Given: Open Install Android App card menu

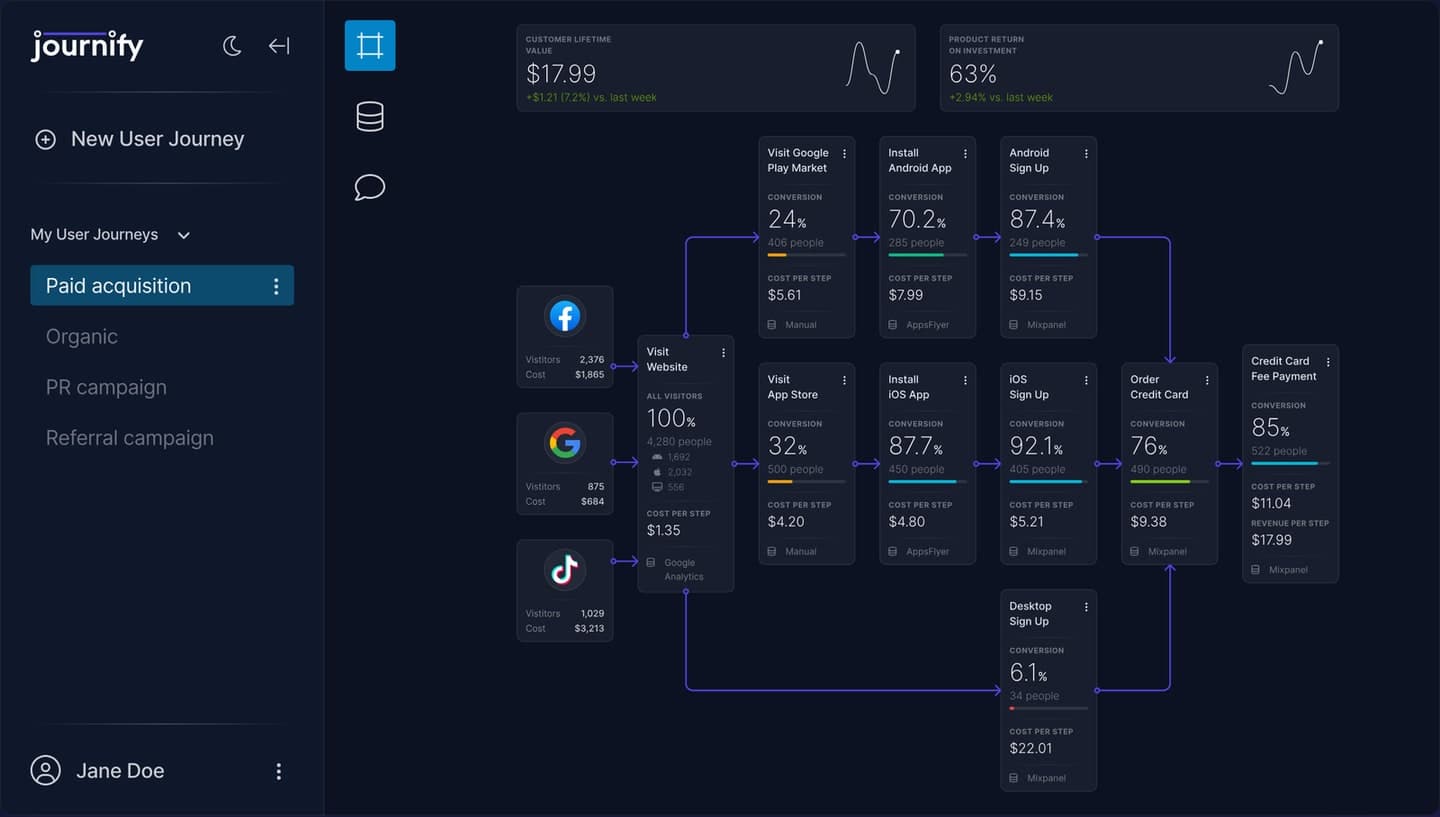Looking at the screenshot, I should pos(966,154).
